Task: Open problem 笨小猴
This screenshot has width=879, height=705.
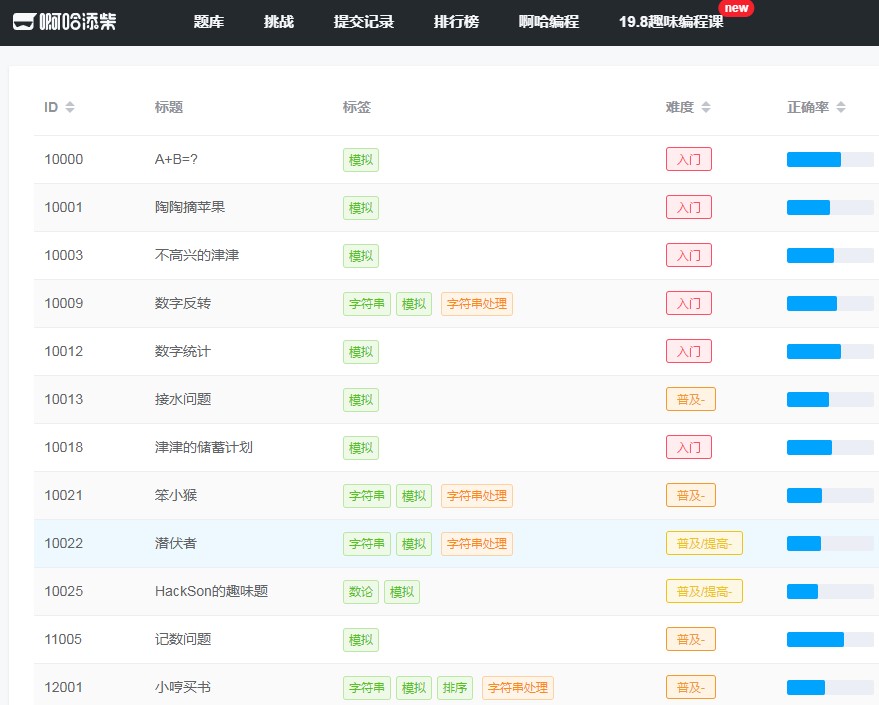Action: (175, 495)
